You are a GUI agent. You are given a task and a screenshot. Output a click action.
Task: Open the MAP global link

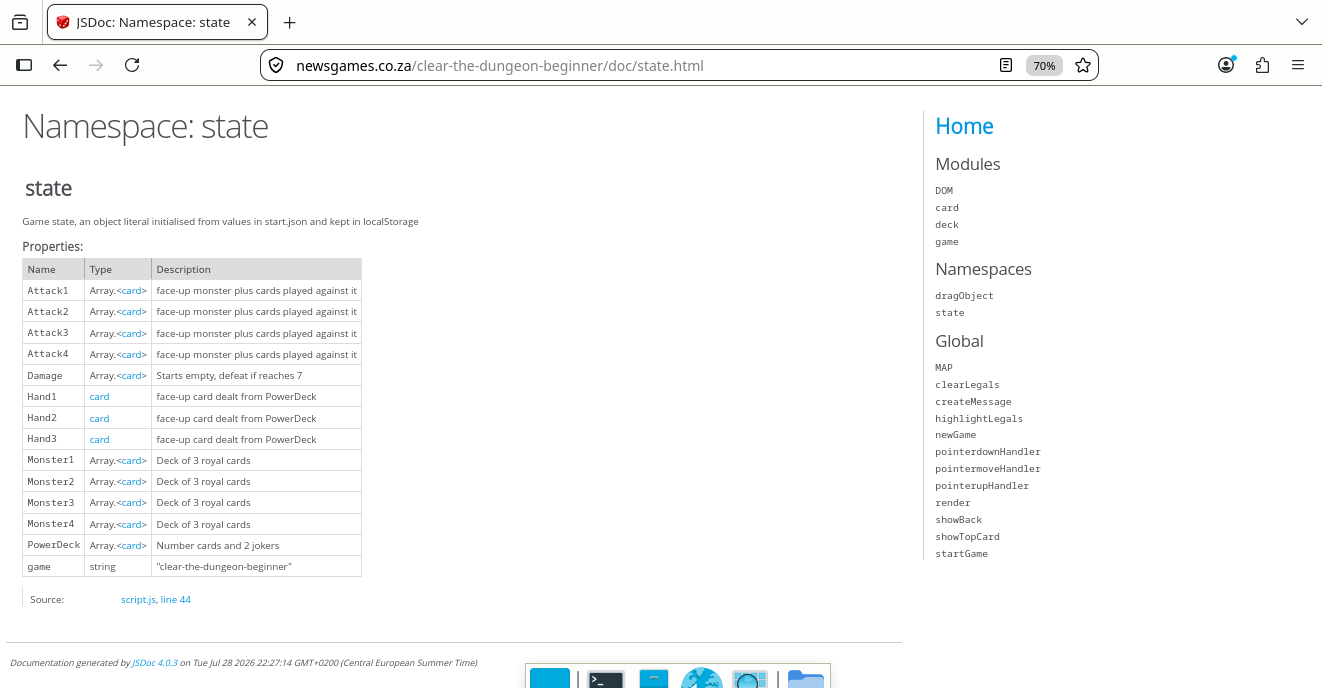(944, 368)
